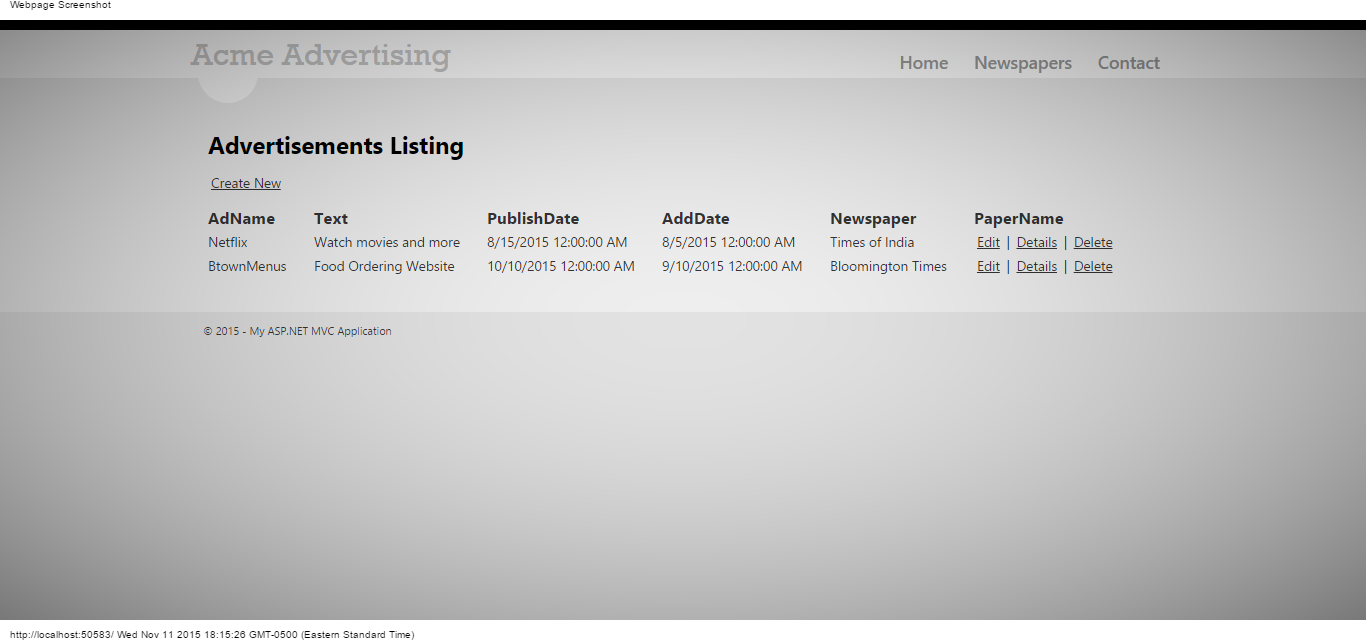This screenshot has height=640, width=1366.
Task: Select the BtownMenus ad name cell
Action: [x=247, y=266]
